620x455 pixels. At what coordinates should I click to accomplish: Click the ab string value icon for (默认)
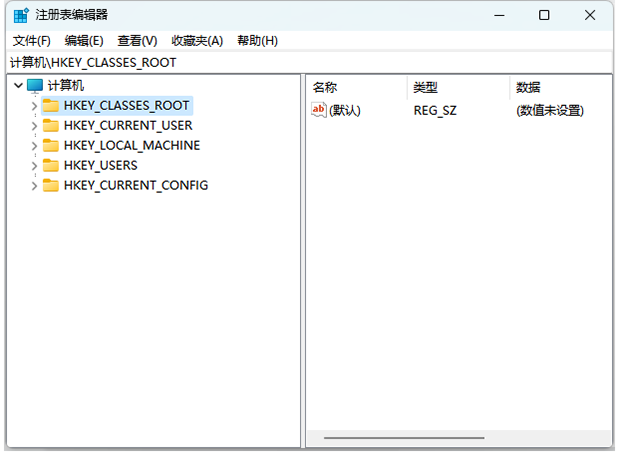(x=320, y=110)
